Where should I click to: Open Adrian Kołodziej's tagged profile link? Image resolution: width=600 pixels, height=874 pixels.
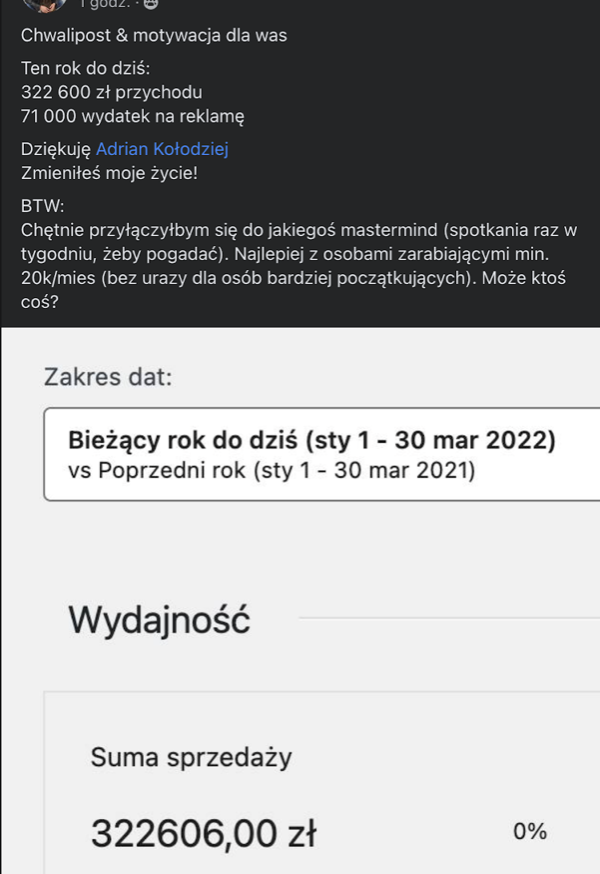point(162,149)
